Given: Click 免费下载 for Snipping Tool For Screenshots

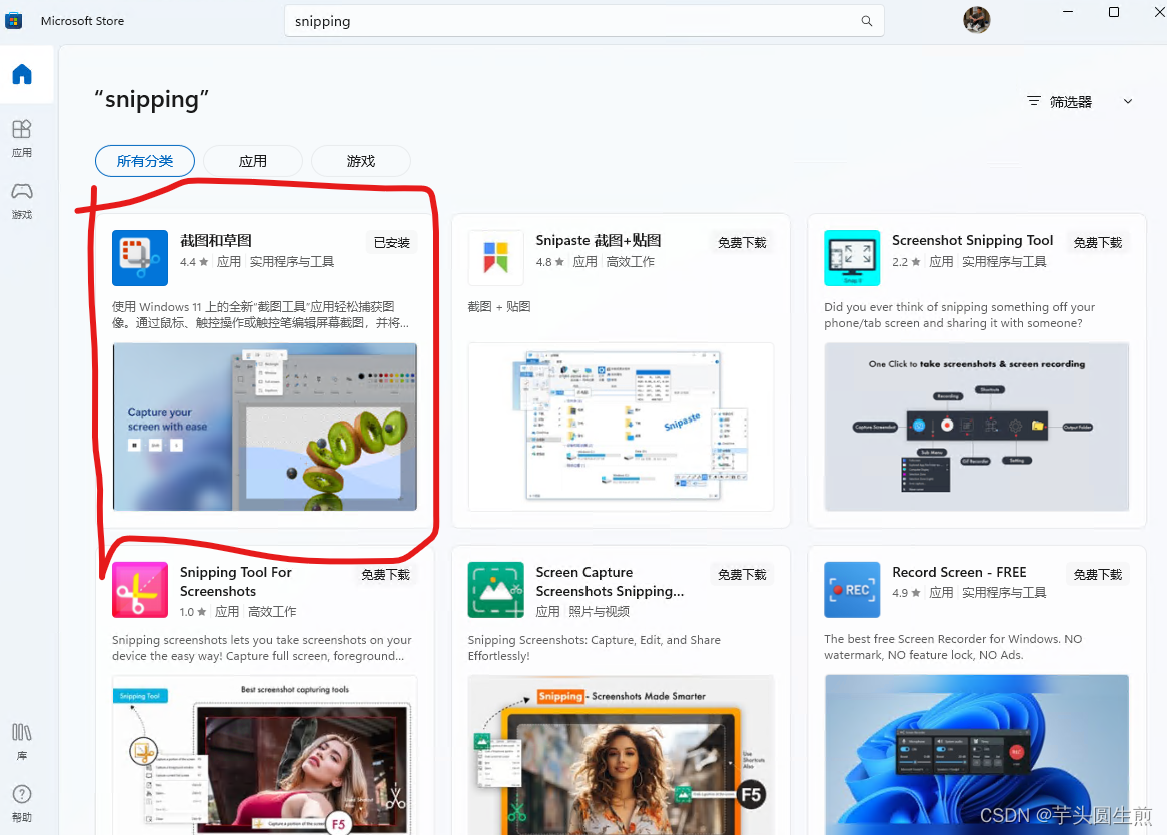Looking at the screenshot, I should pos(386,574).
